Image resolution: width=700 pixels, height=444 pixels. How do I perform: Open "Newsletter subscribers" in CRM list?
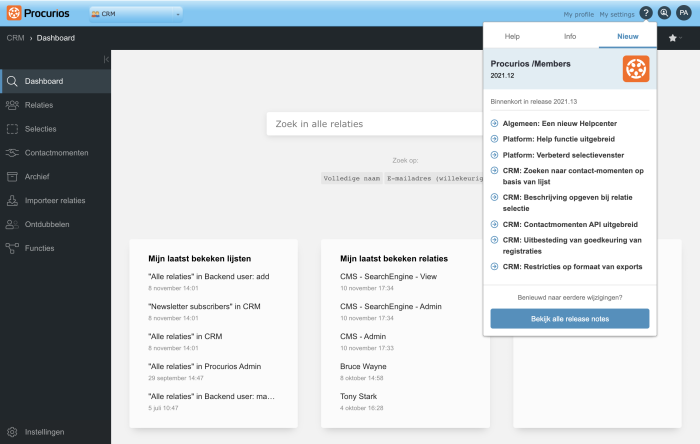coord(204,306)
